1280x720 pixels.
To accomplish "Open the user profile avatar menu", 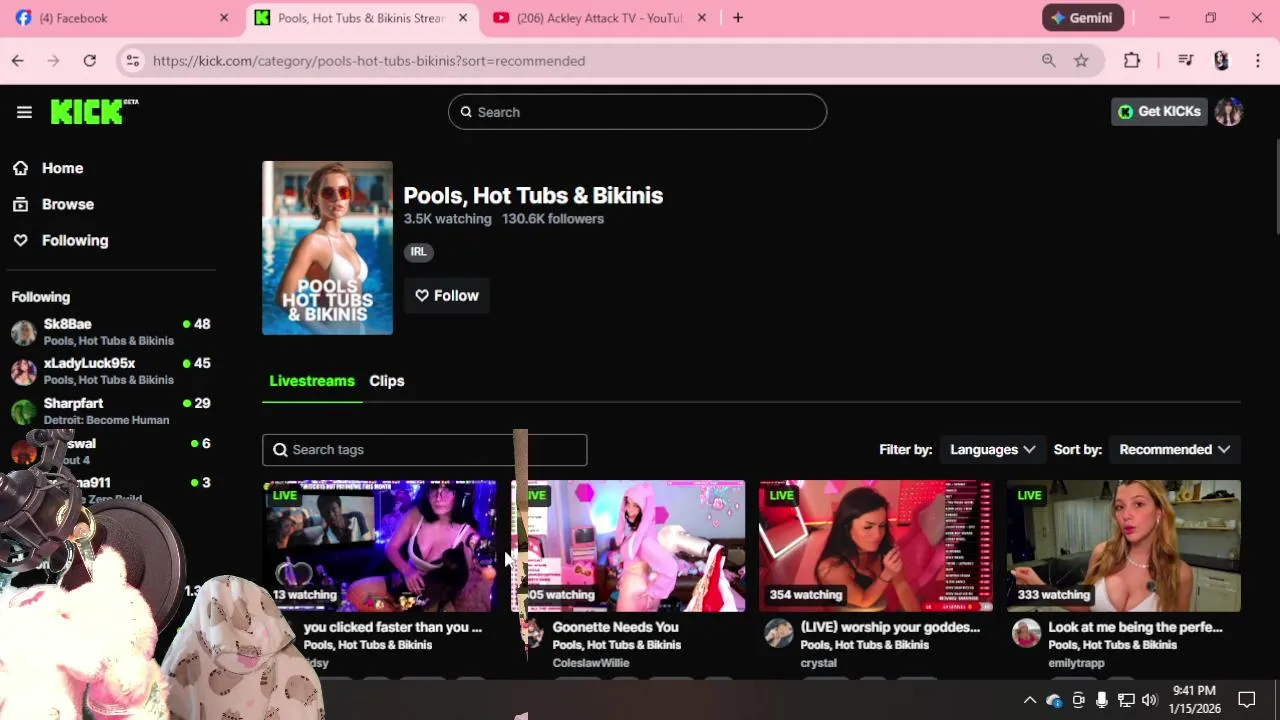I will pos(1229,111).
